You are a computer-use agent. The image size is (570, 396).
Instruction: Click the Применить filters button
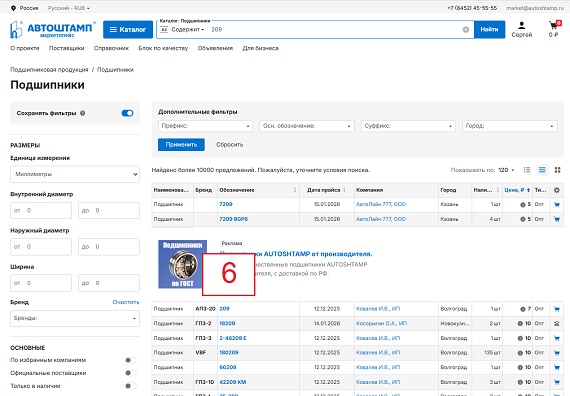coord(181,144)
